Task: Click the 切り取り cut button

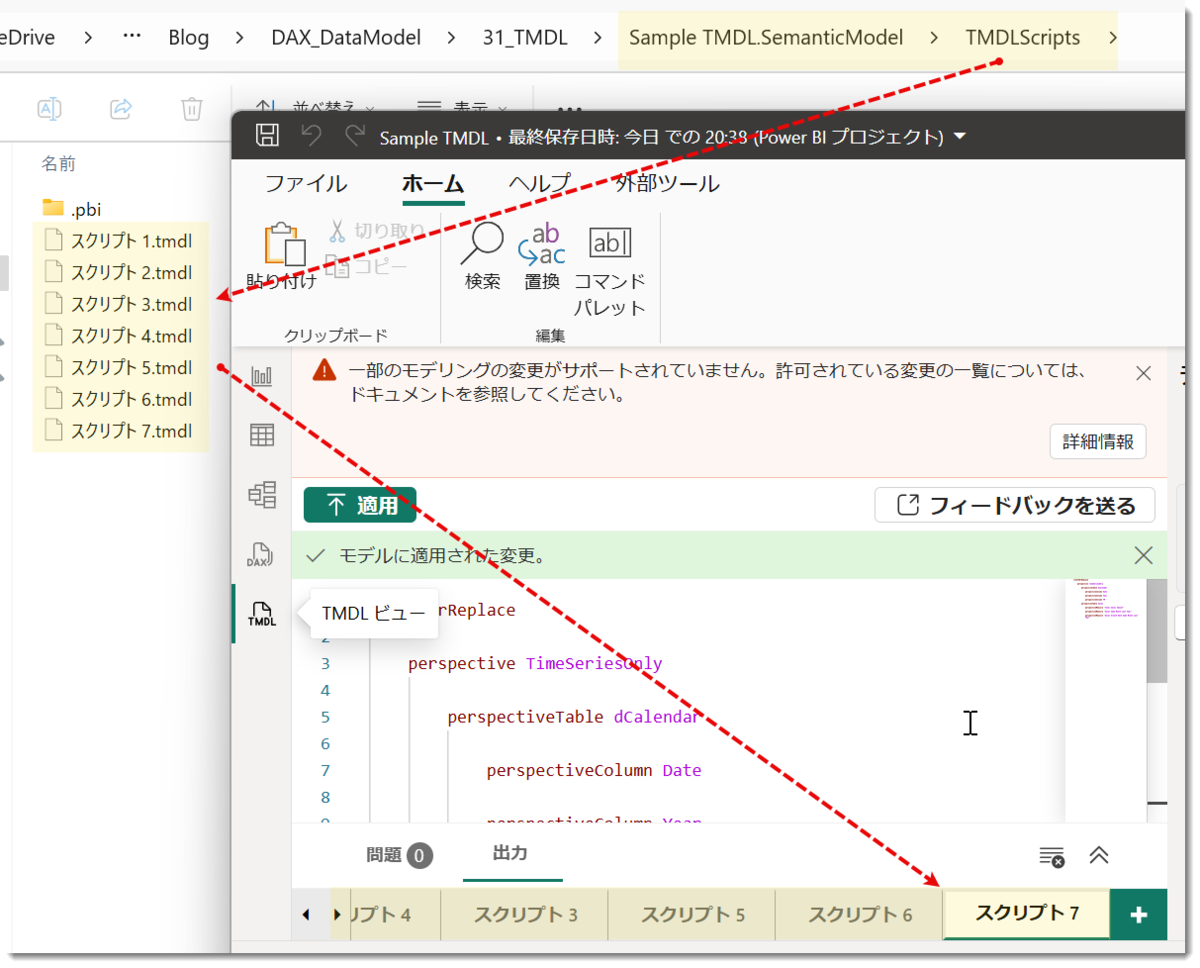Action: [376, 232]
